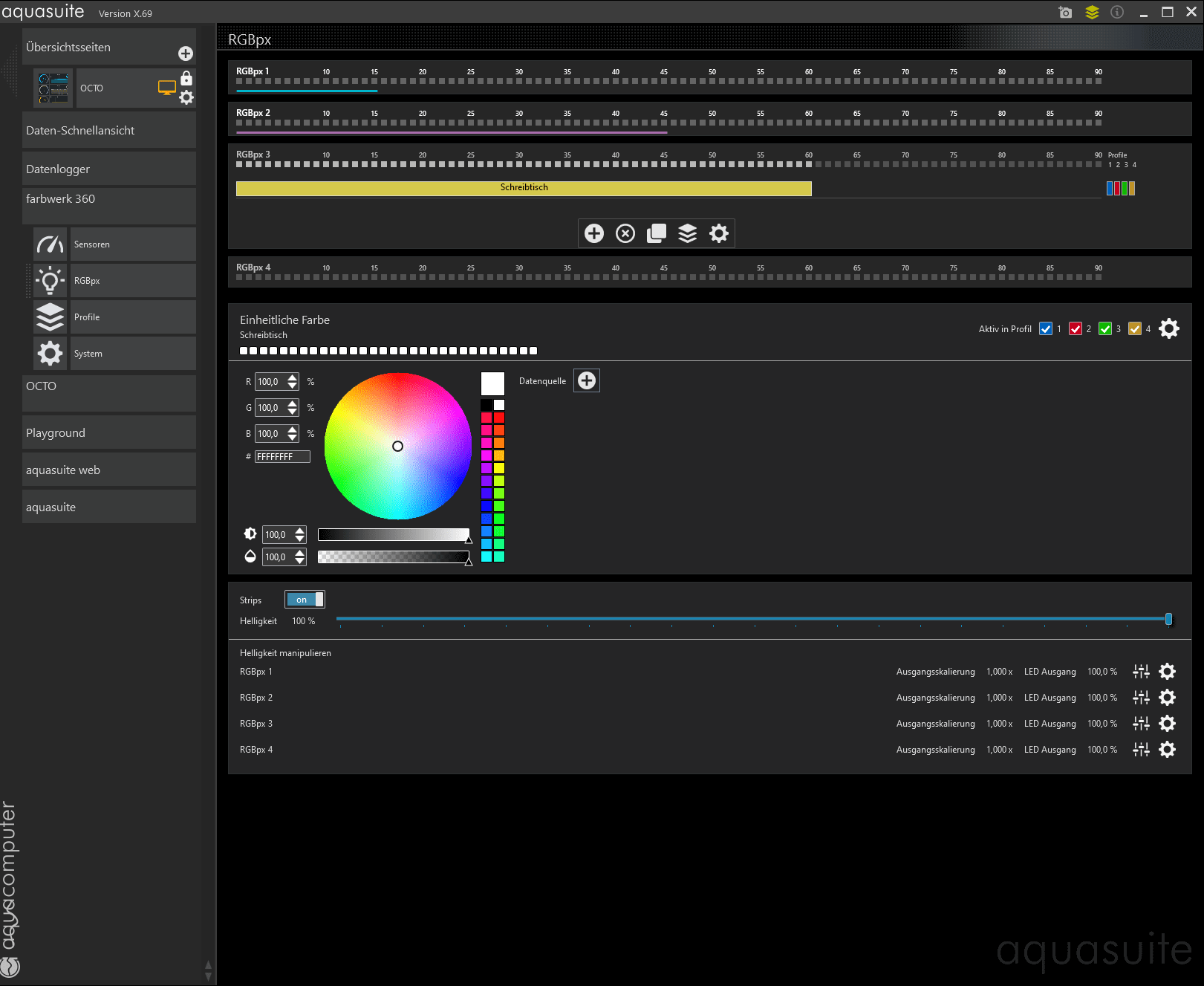Open RGBpx 1 output settings gear
The width and height of the screenshot is (1204, 986).
click(x=1168, y=672)
